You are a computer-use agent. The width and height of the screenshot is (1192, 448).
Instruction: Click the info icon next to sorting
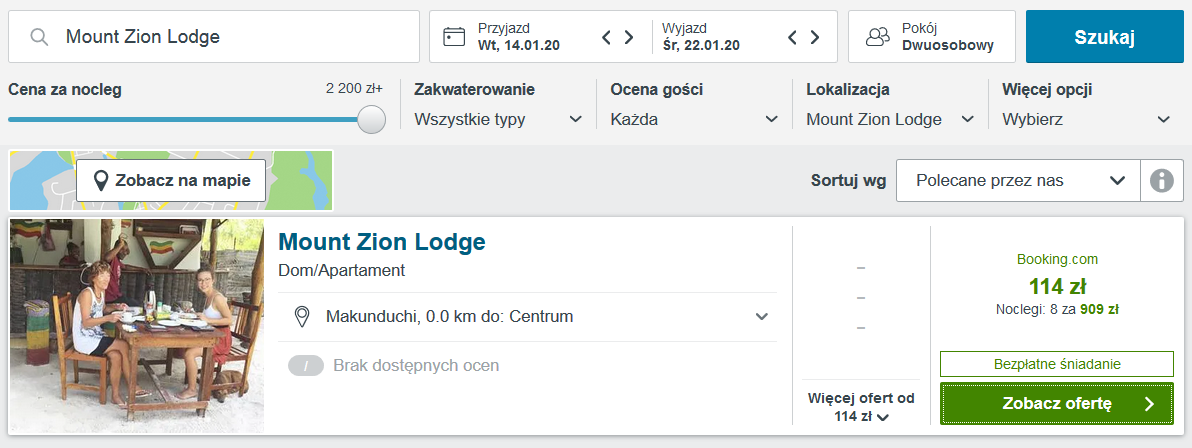pyautogui.click(x=1162, y=181)
